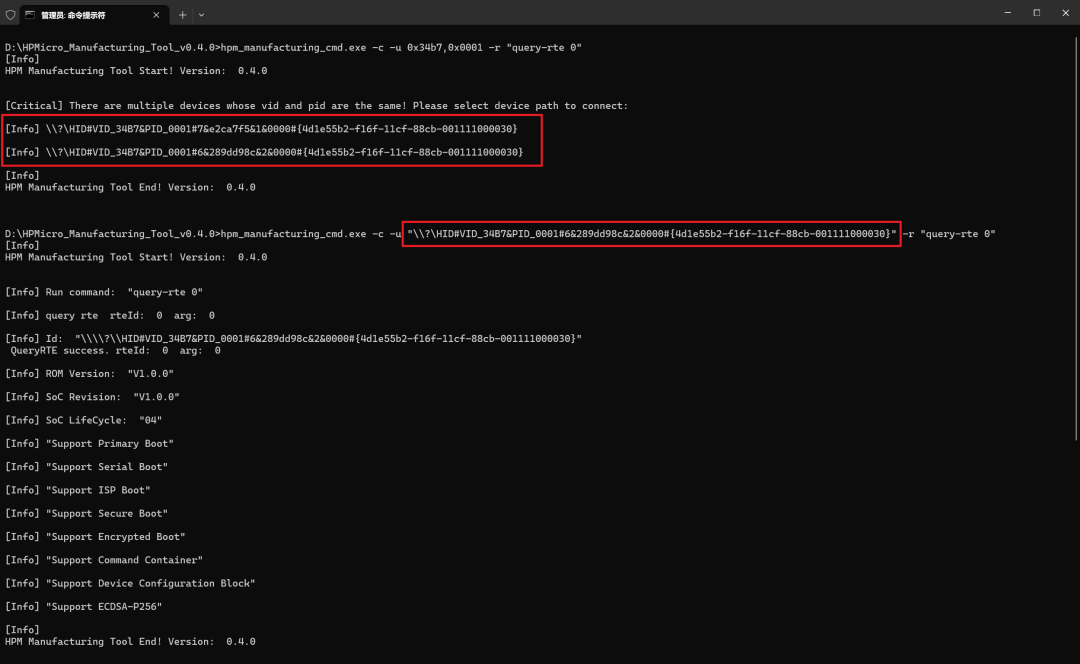Screen dimensions: 1080x664
Task: Close the terminal window
Action: [1065, 12]
